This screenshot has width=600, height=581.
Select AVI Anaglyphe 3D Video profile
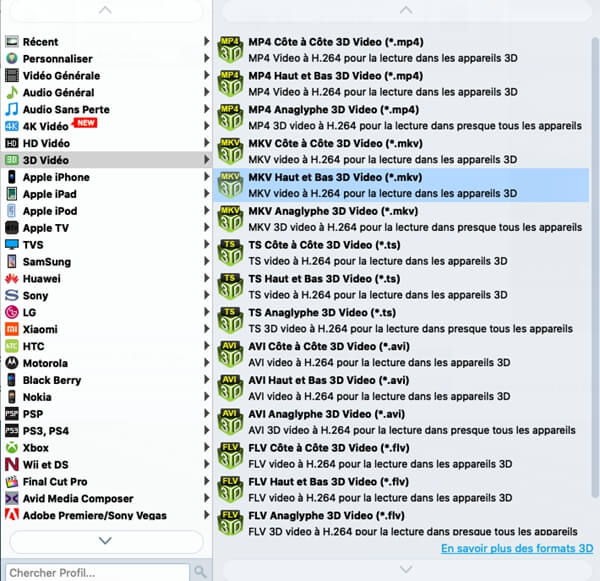[x=401, y=422]
